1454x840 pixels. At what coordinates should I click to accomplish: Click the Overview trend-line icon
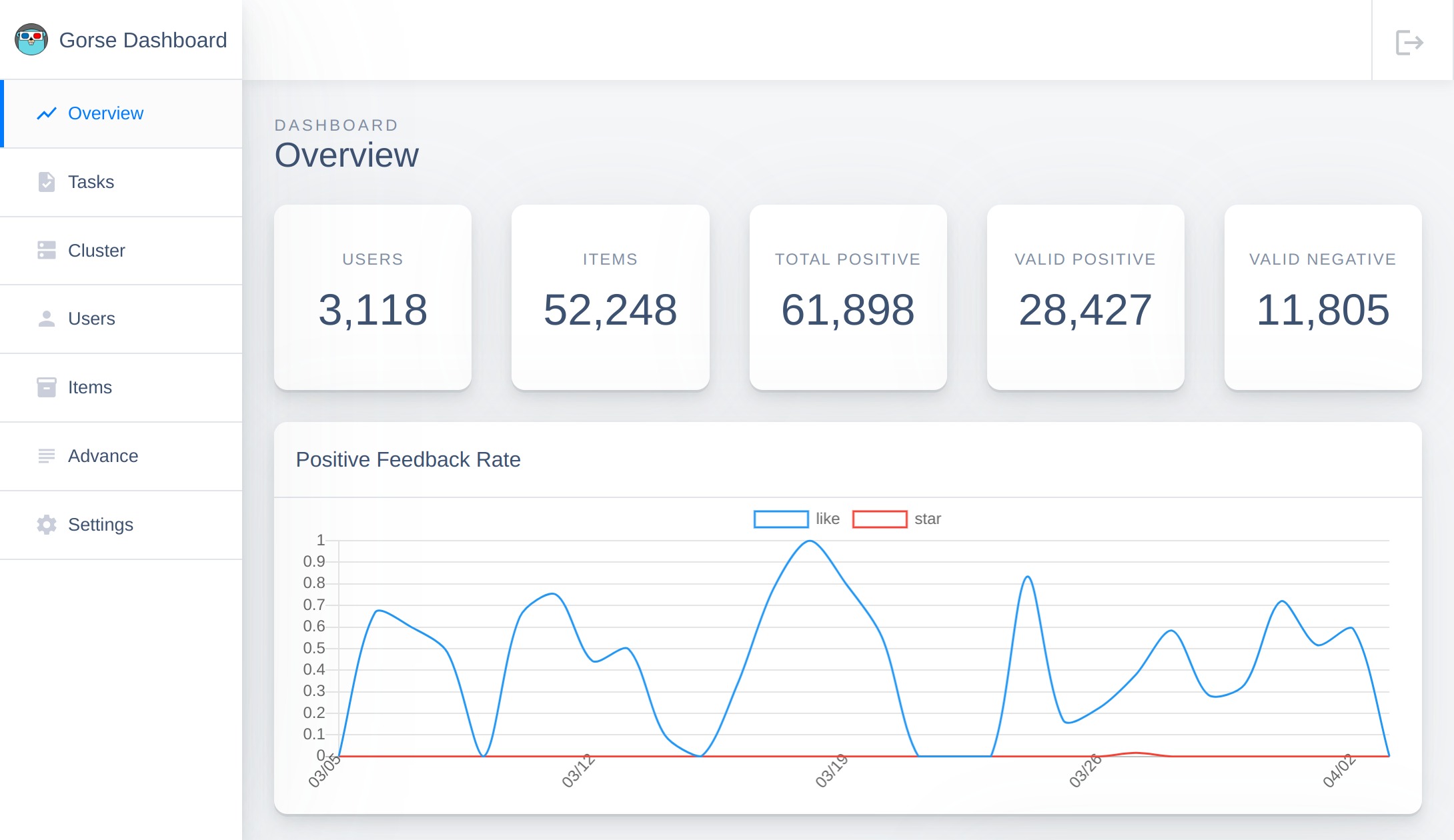point(46,114)
